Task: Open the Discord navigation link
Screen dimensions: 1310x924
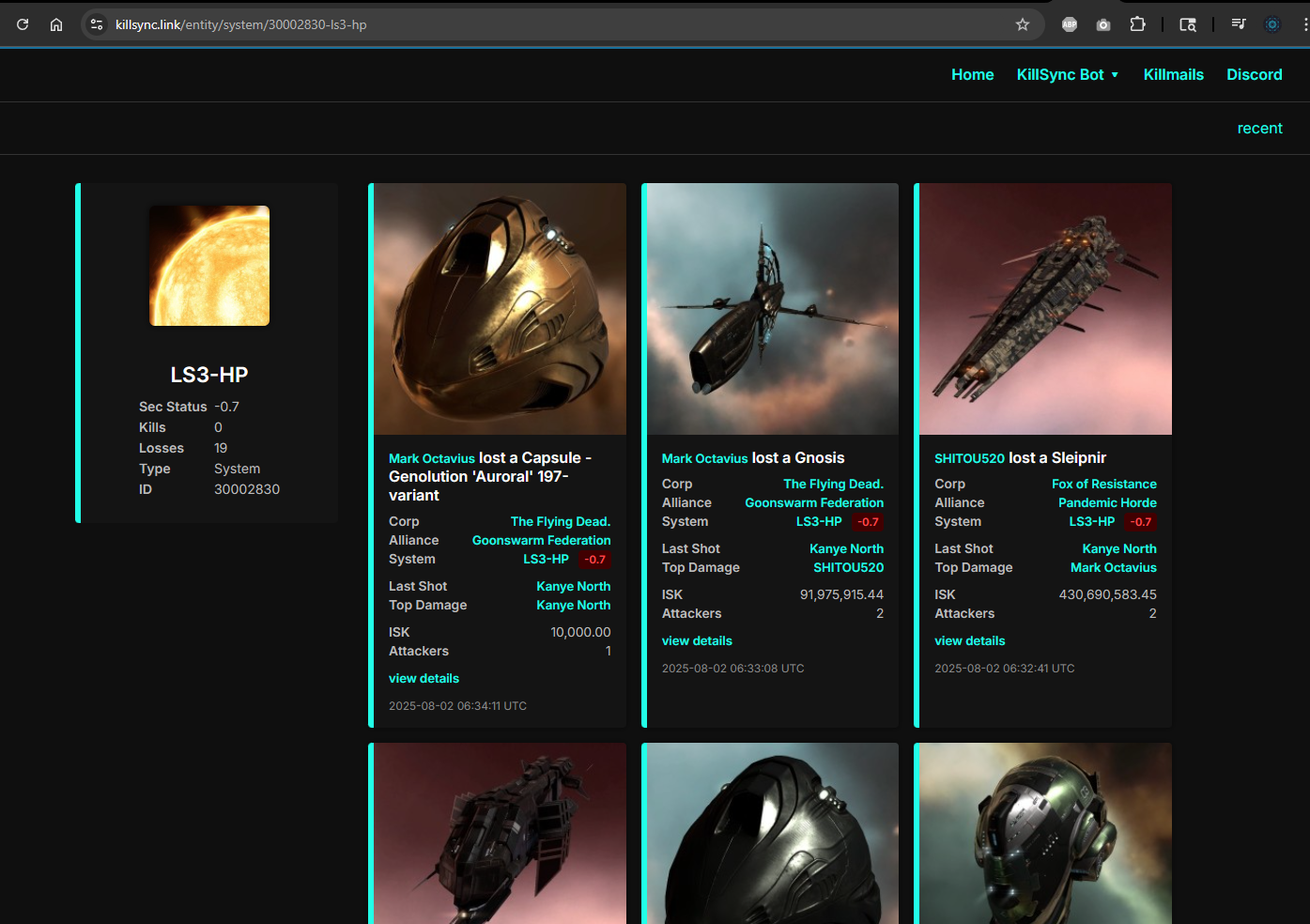Action: point(1254,75)
